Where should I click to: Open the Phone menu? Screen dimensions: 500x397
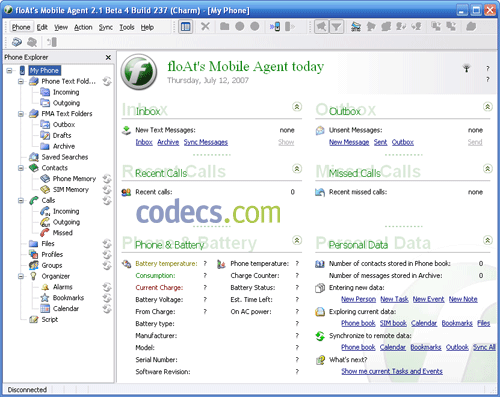coord(21,27)
